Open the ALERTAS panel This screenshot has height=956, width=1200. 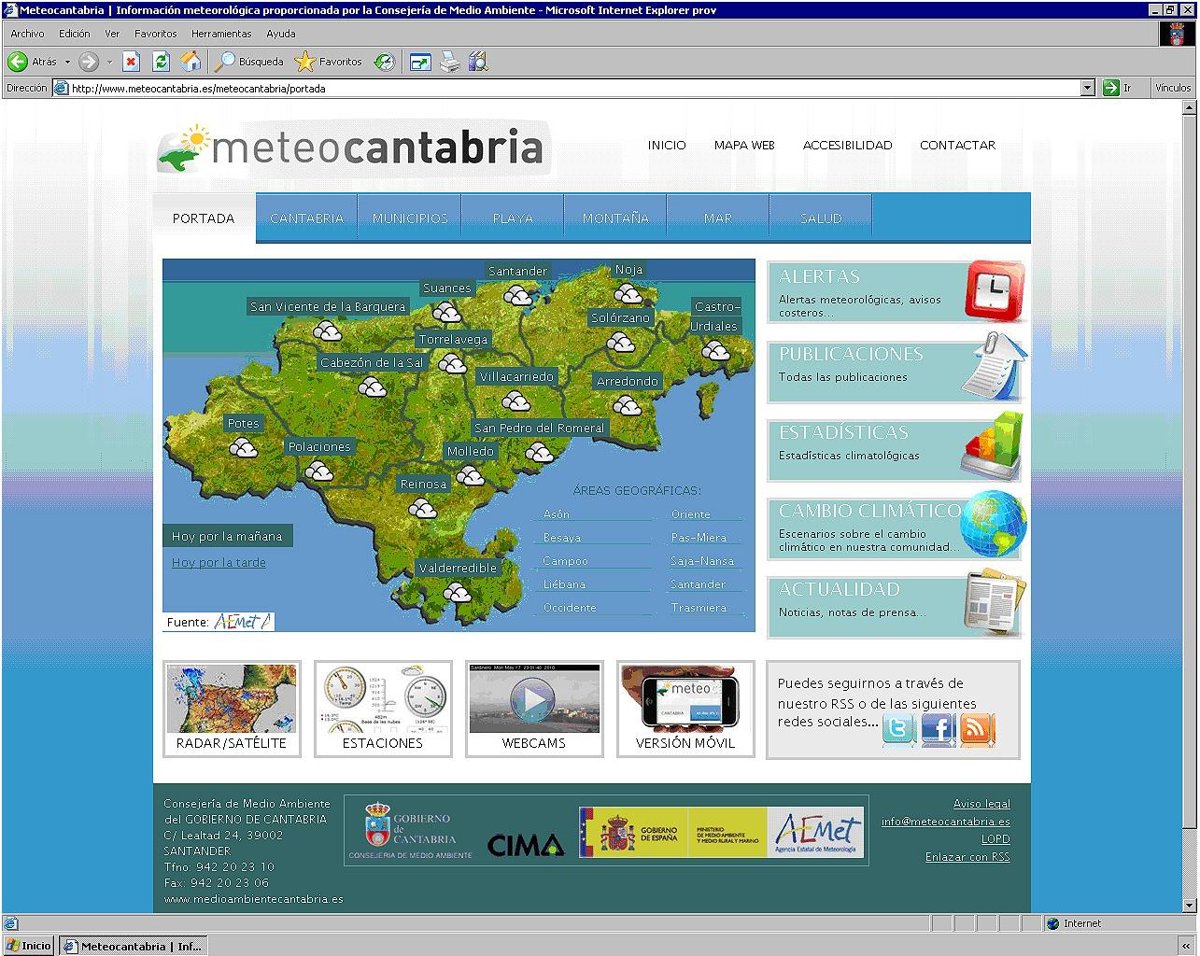pyautogui.click(x=895, y=291)
